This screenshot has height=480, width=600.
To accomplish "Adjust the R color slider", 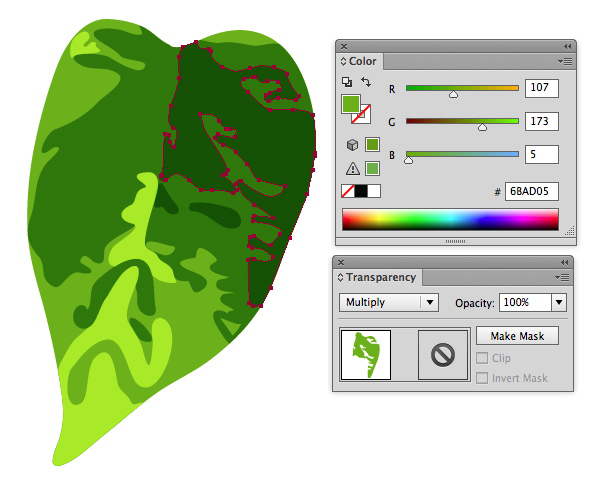I will [x=453, y=94].
